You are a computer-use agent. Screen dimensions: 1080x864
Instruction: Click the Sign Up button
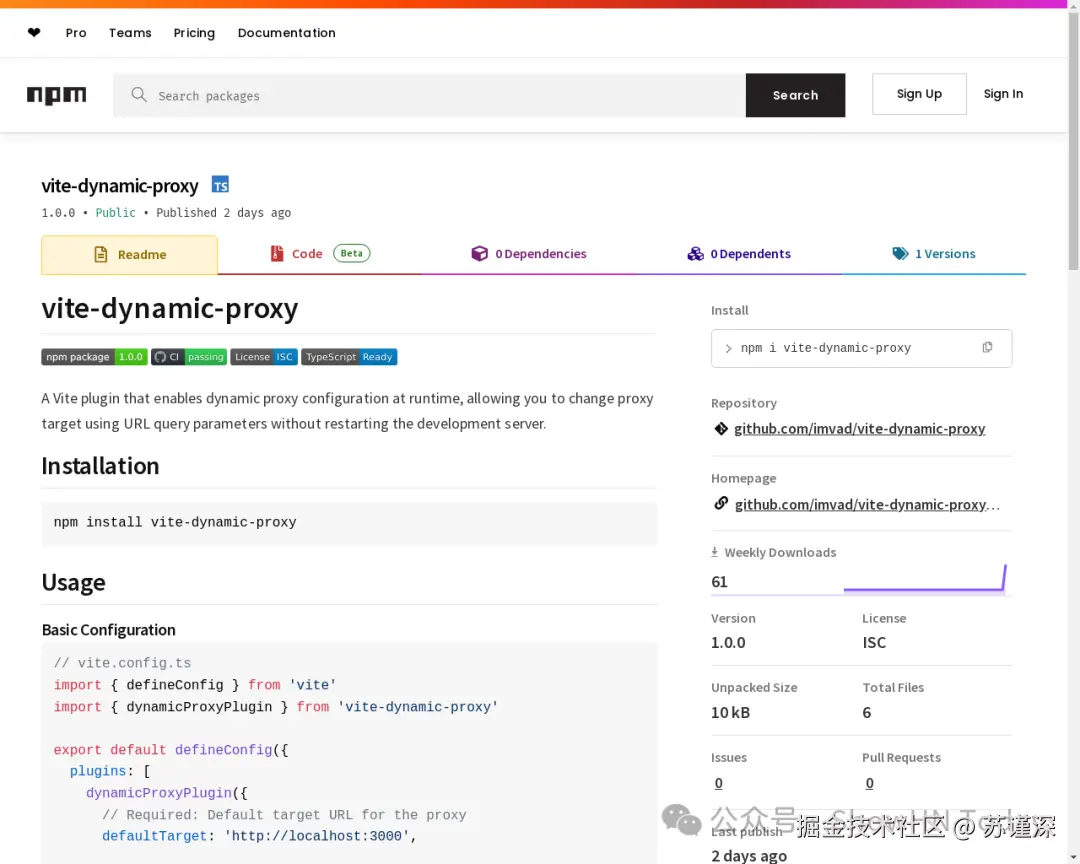click(x=919, y=94)
